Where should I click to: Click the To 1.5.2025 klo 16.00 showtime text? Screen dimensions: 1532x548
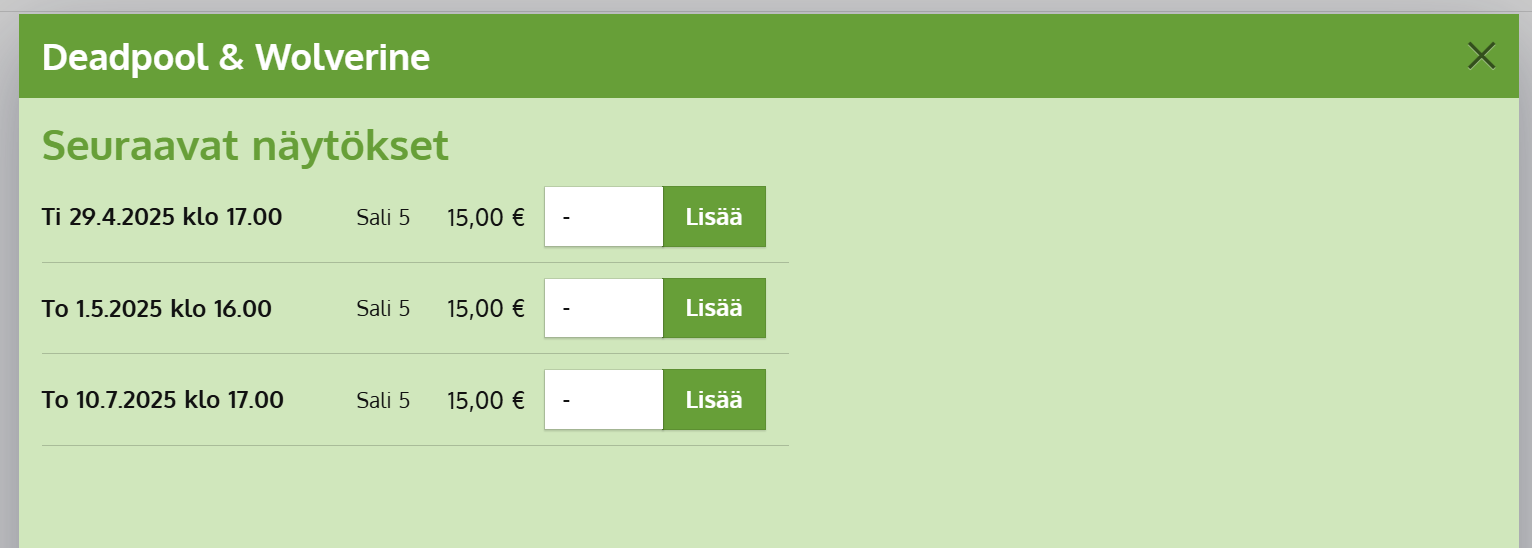[x=157, y=309]
